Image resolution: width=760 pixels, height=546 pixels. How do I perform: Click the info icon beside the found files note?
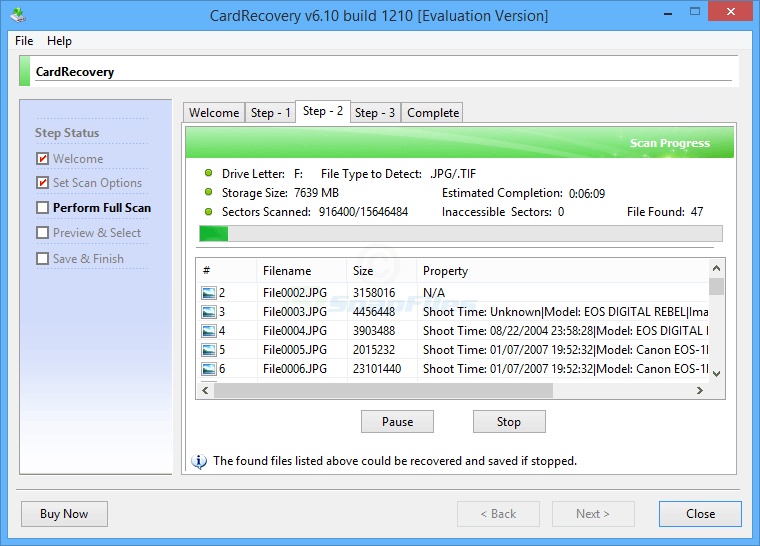tap(199, 461)
